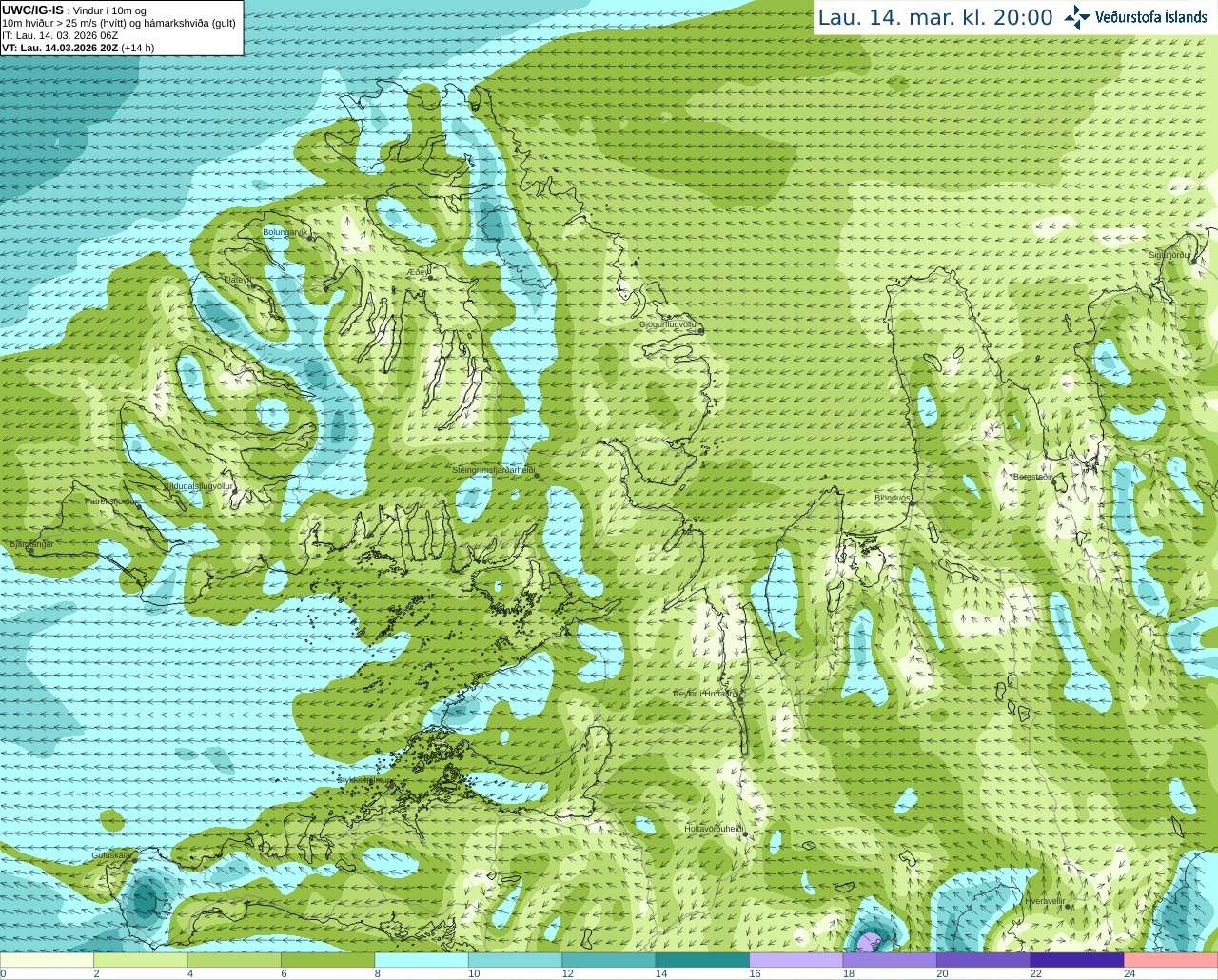Click the Hveravellir station label
Screen dimensions: 1218x980
click(x=1045, y=900)
